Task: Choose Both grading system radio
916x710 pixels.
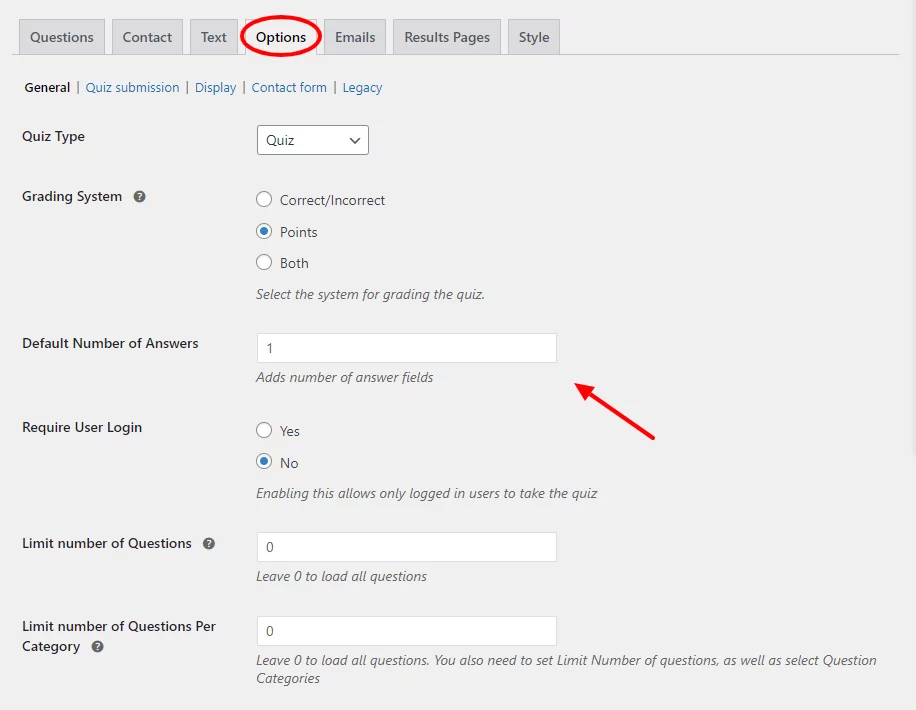Action: click(x=264, y=262)
